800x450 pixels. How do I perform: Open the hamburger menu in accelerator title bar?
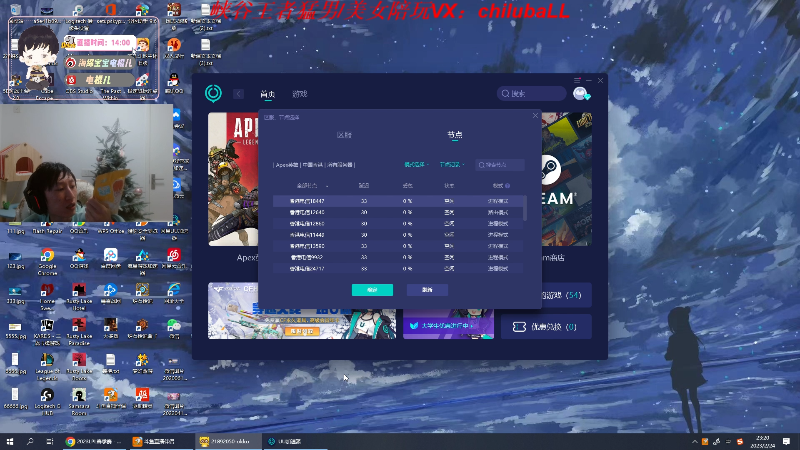(x=577, y=81)
